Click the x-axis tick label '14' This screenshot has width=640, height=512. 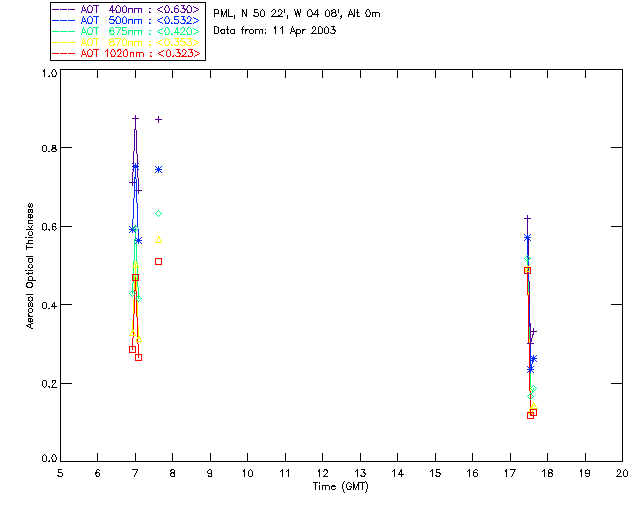coord(398,473)
